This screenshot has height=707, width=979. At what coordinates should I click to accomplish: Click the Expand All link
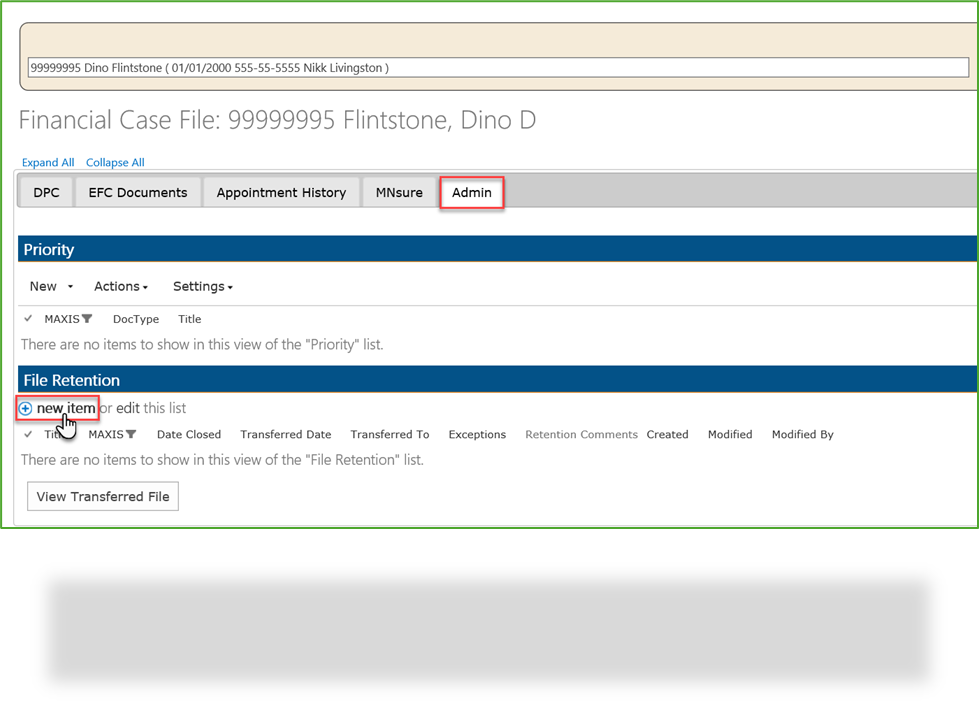[x=48, y=162]
